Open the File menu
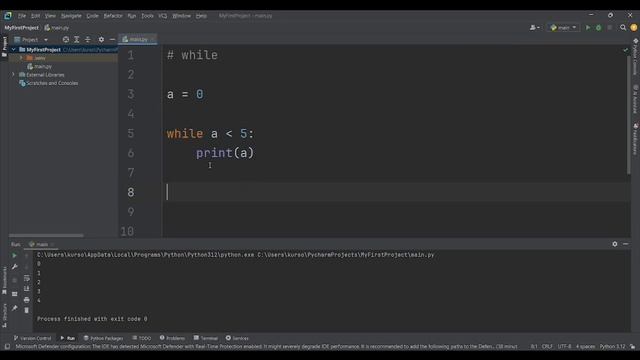The width and height of the screenshot is (640, 360). pos(22,16)
